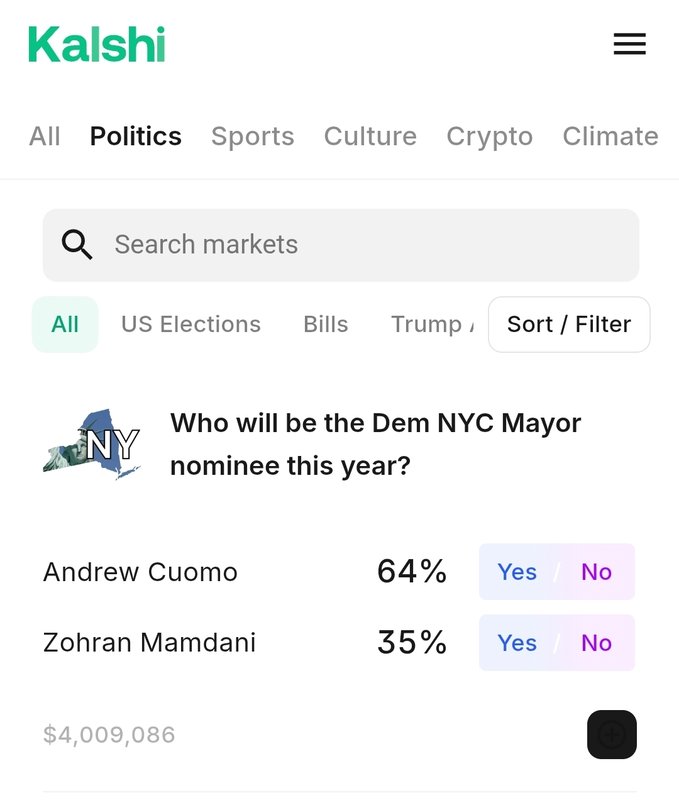This screenshot has height=800, width=679.
Task: Select the All filter chip
Action: point(65,324)
